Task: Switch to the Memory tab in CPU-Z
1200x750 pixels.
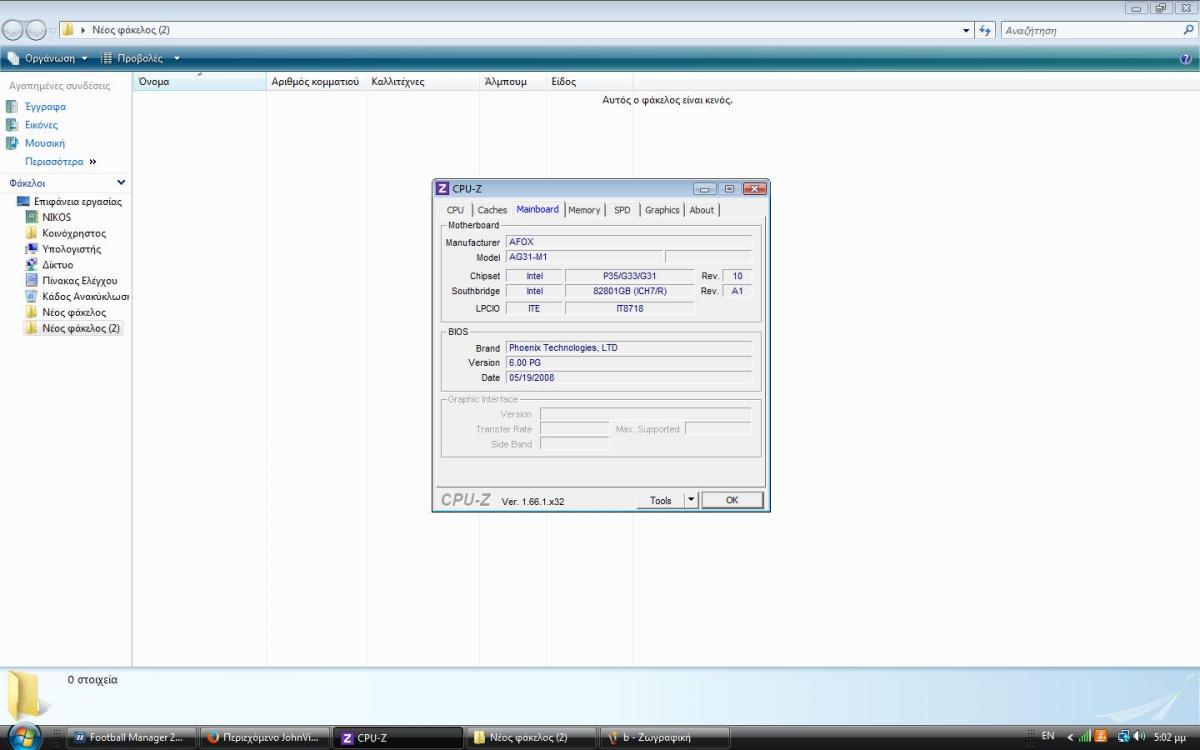Action: click(584, 210)
